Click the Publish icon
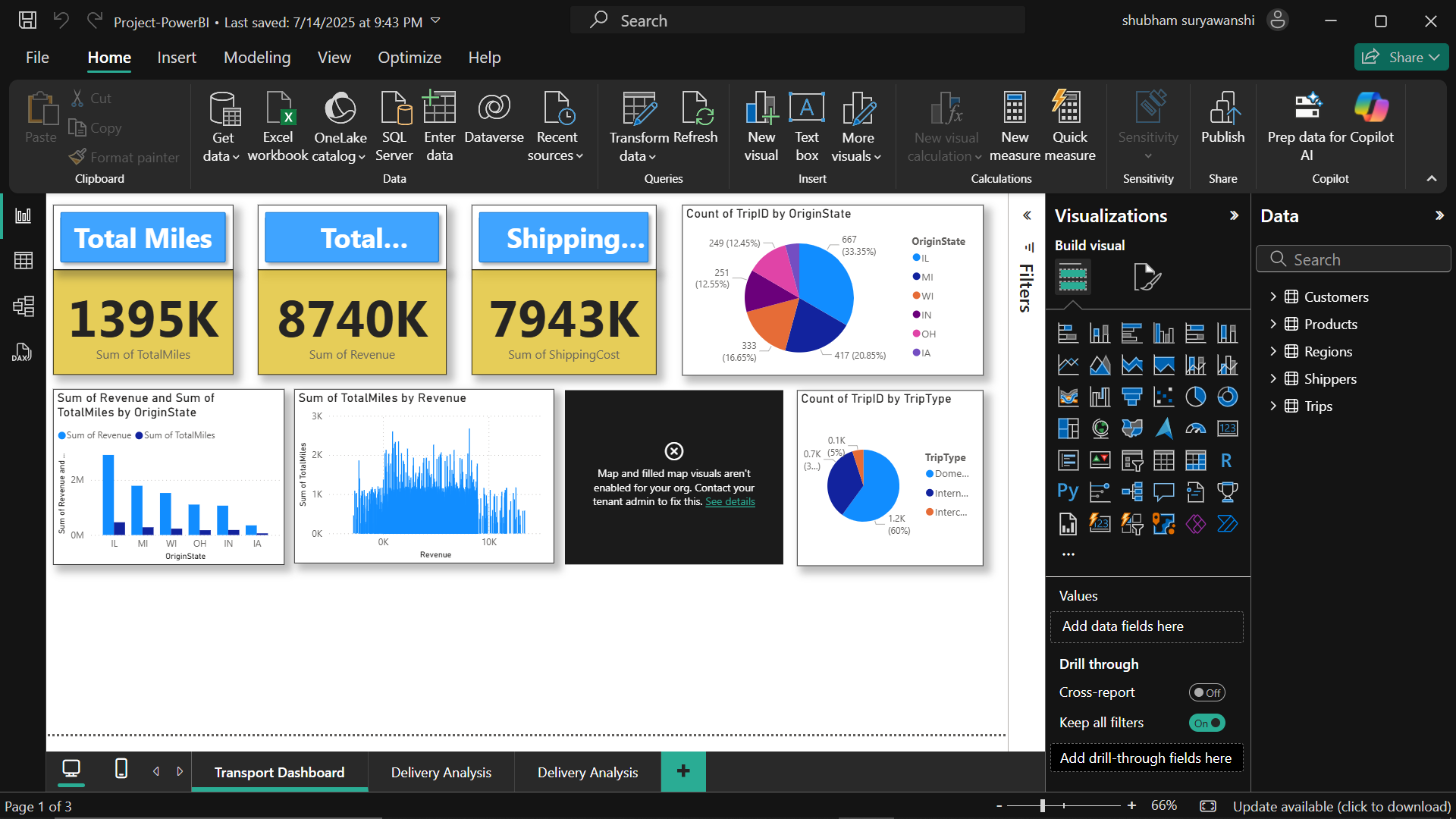This screenshot has height=819, width=1456. [1223, 118]
